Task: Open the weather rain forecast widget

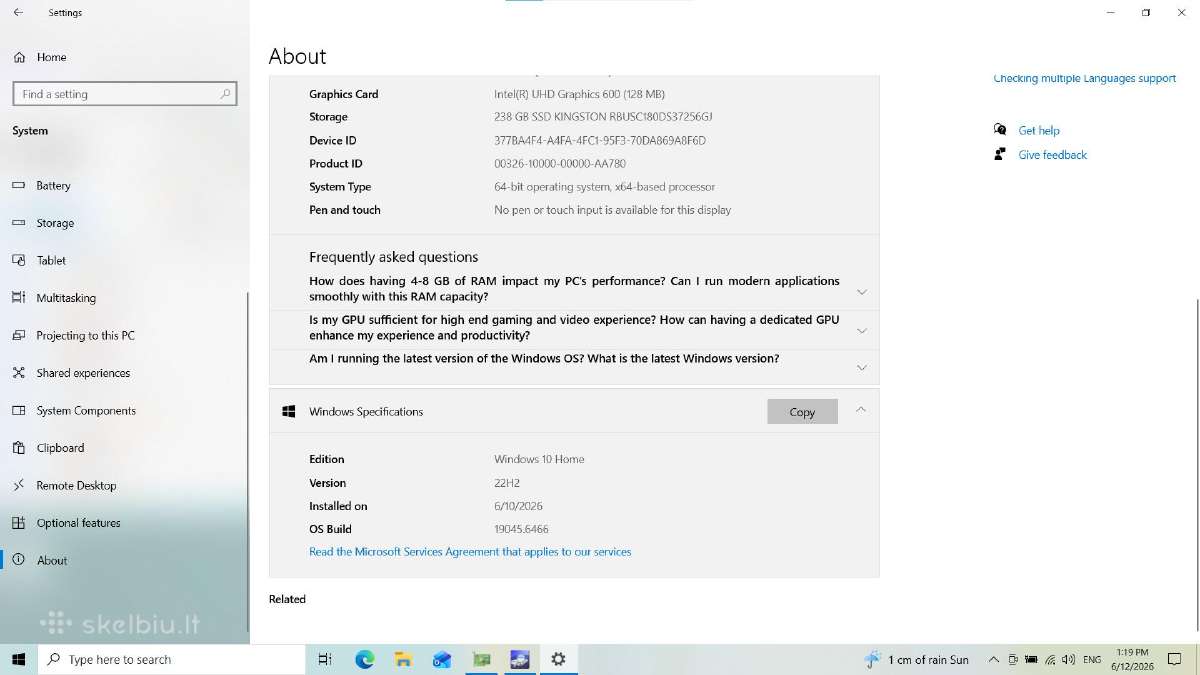Action: point(917,659)
